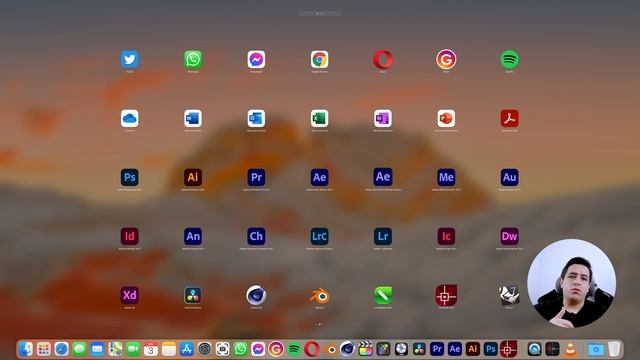Launch Blender from the Launchpad grid
Image resolution: width=640 pixels, height=360 pixels.
(319, 296)
